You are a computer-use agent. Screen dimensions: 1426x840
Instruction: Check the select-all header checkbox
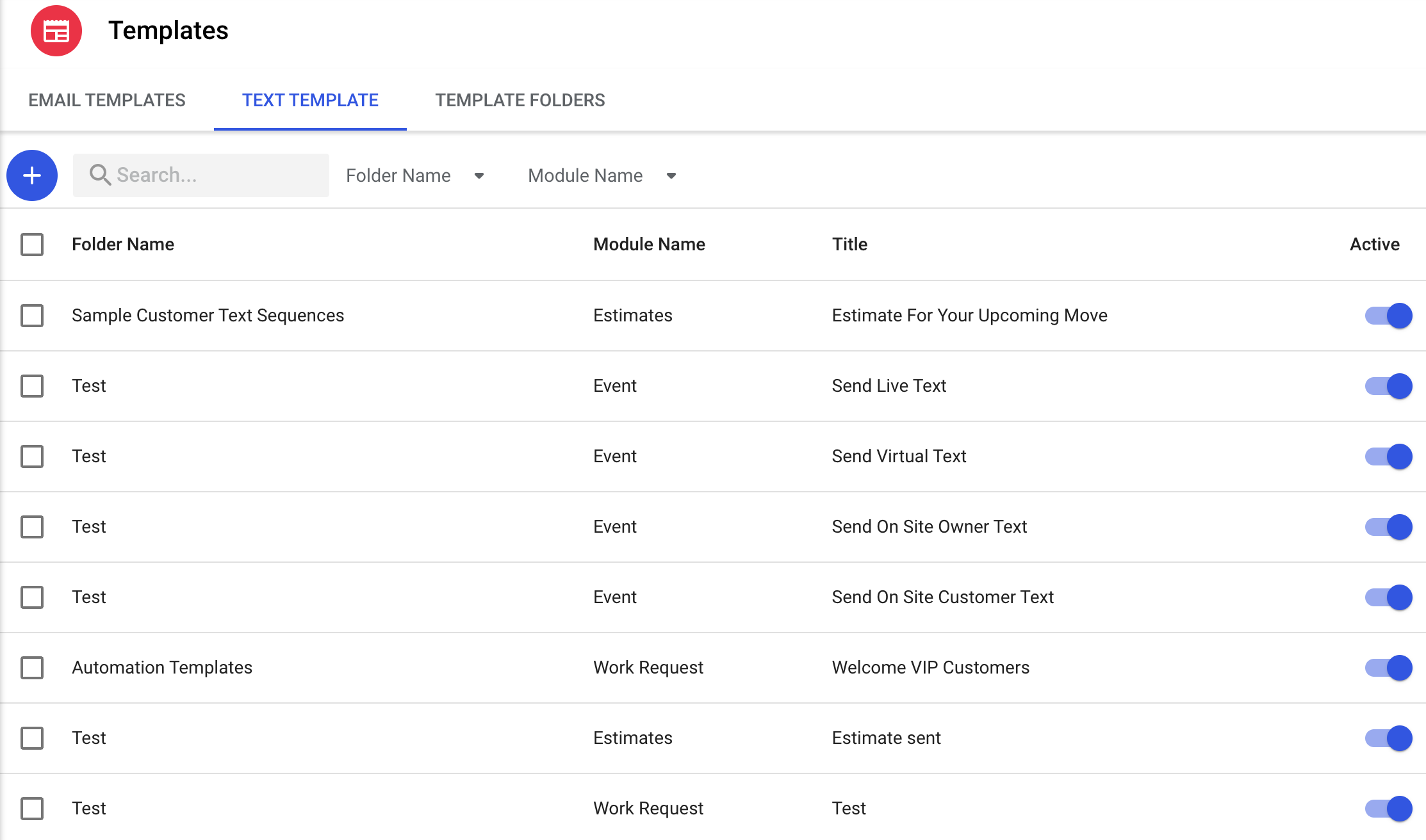[32, 244]
